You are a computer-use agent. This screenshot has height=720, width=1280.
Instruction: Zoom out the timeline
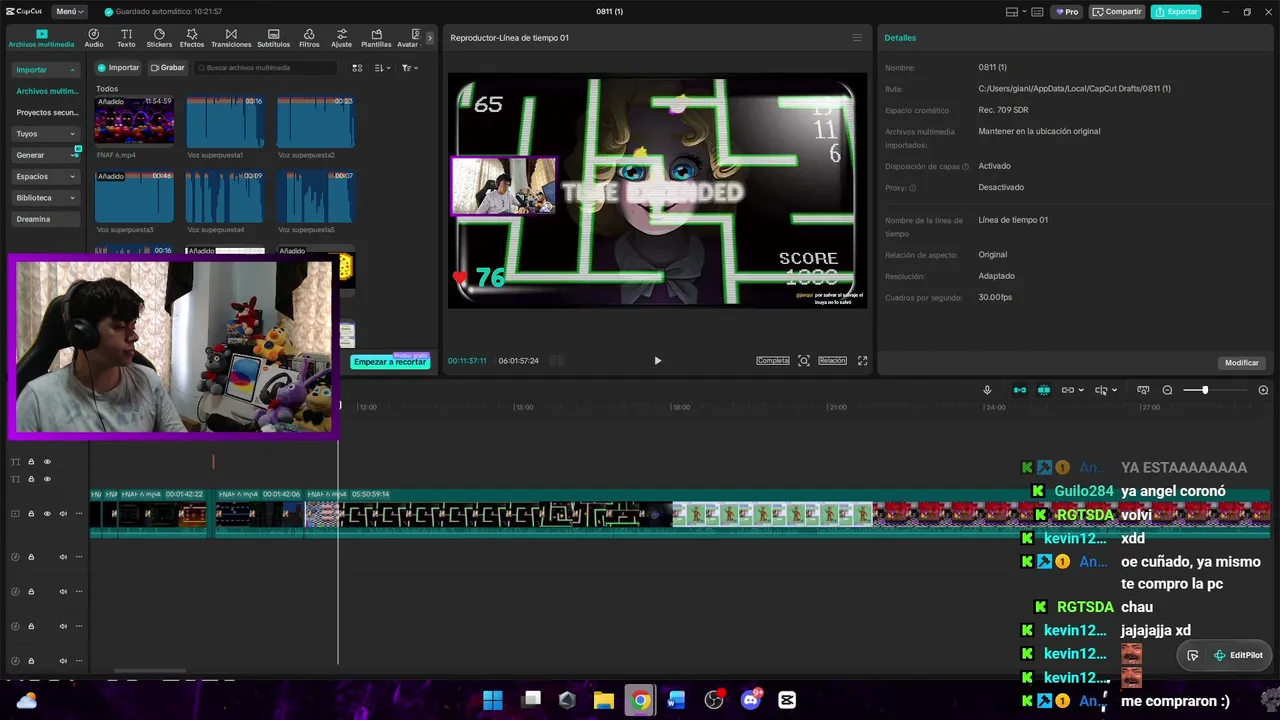(1167, 390)
